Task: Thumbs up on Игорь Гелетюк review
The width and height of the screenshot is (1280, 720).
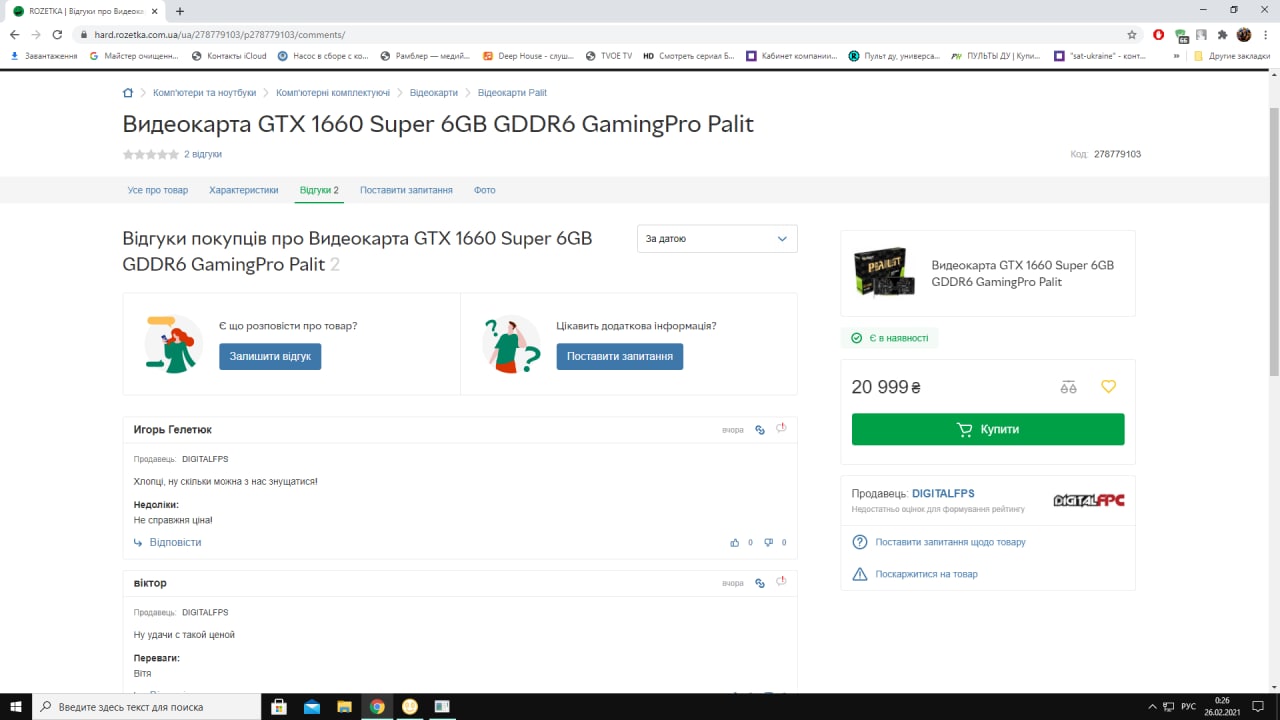Action: click(735, 543)
